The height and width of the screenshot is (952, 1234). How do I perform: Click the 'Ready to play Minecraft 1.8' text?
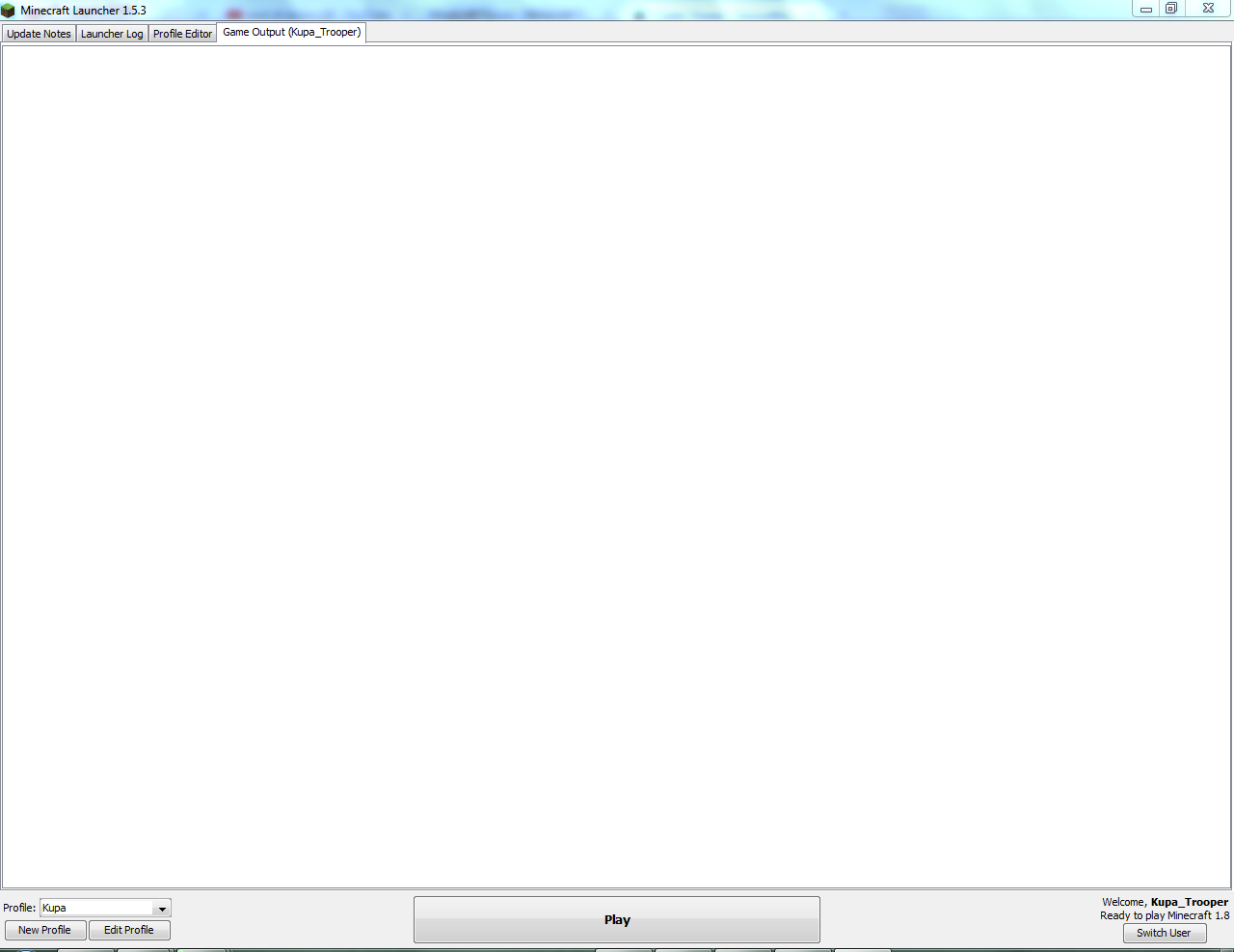pyautogui.click(x=1165, y=915)
